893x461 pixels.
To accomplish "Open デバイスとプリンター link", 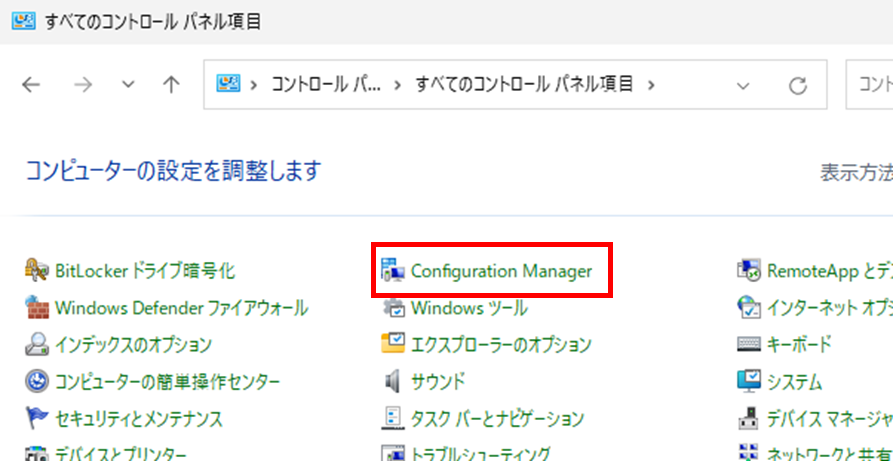I will point(121,454).
